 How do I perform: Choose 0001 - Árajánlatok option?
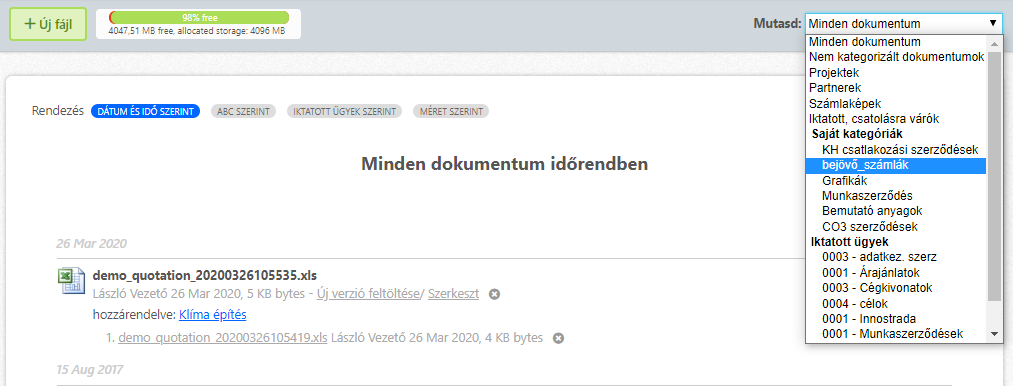point(895,273)
